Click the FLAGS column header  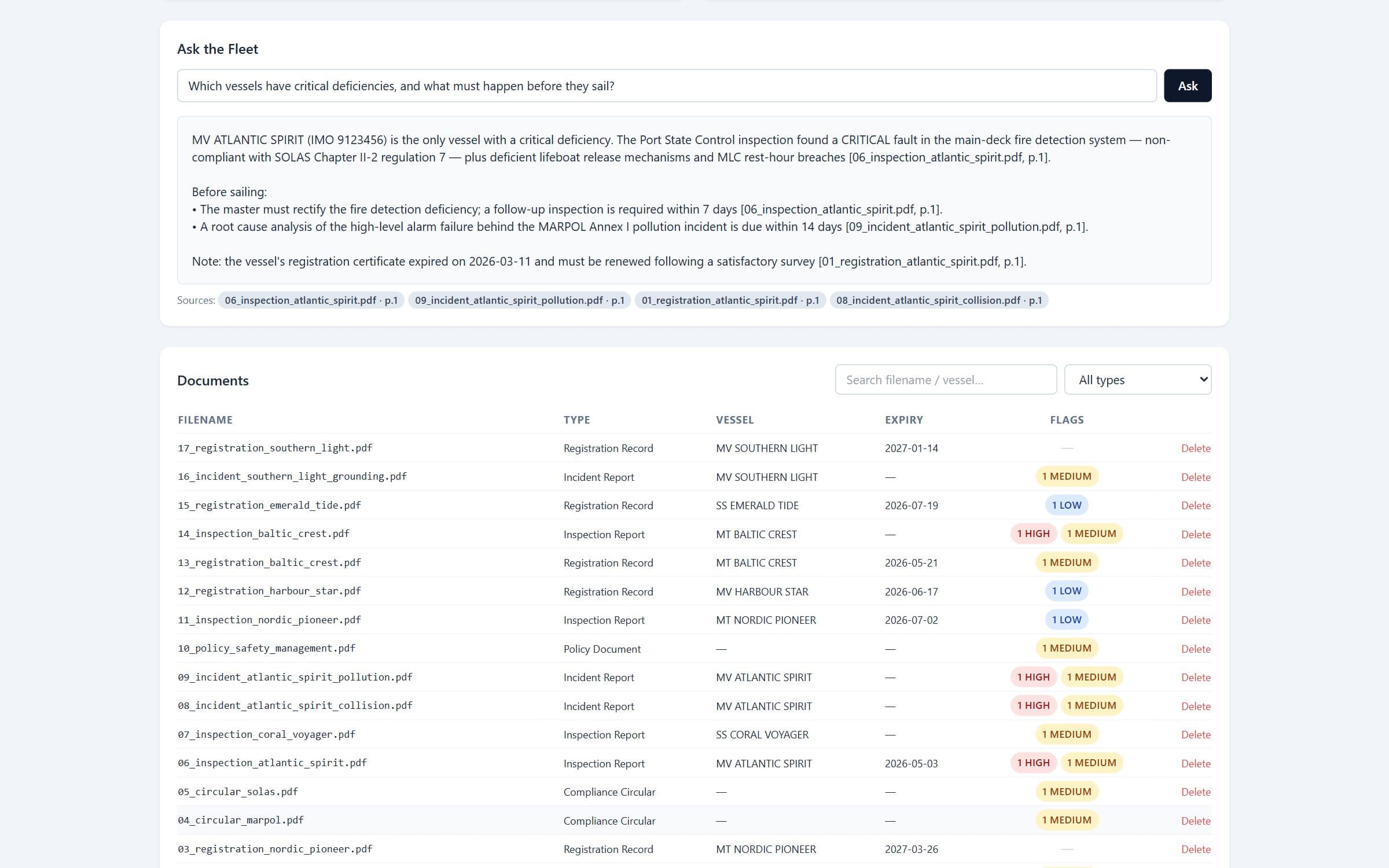1067,420
